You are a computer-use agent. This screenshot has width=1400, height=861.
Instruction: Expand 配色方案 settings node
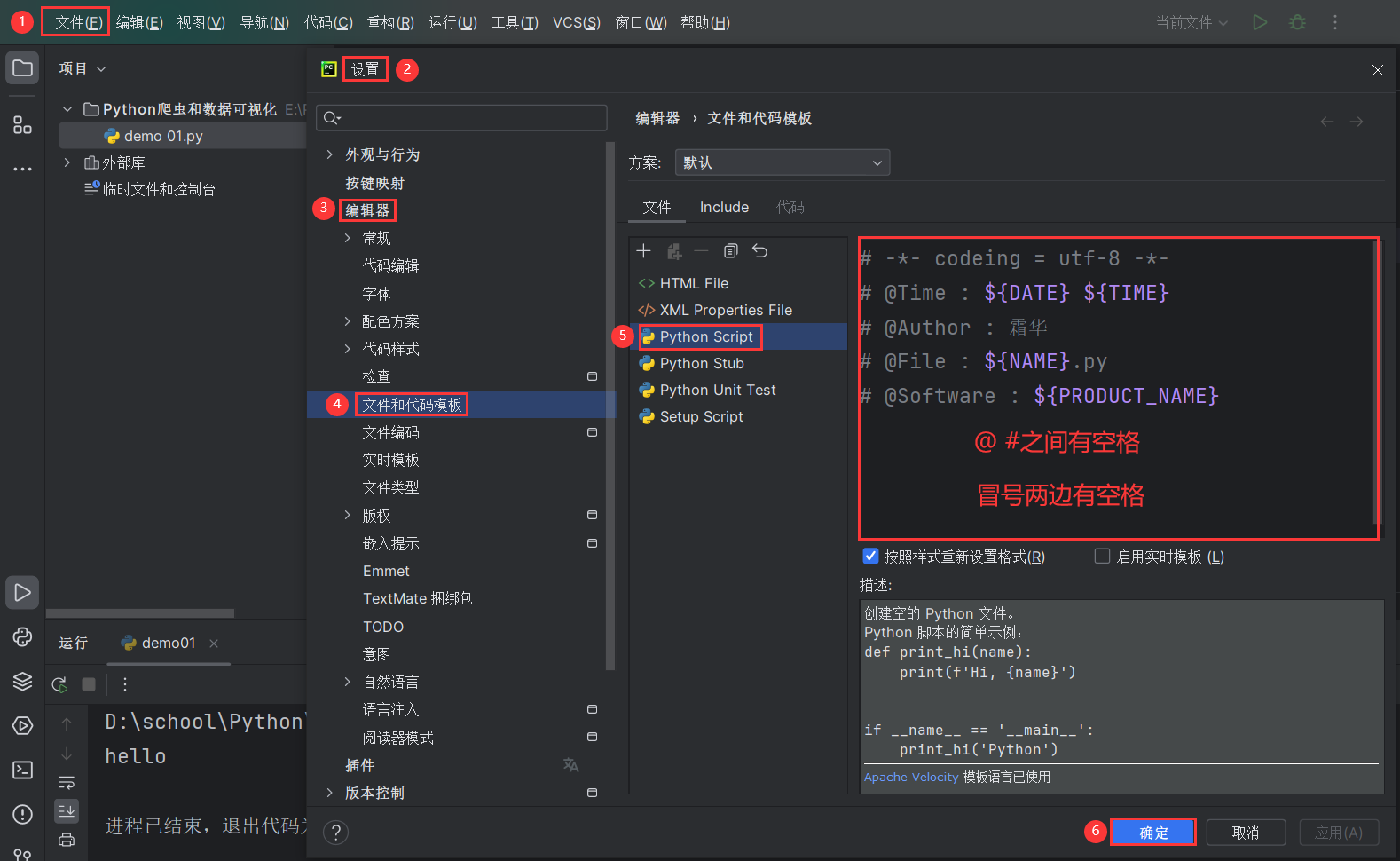347,321
